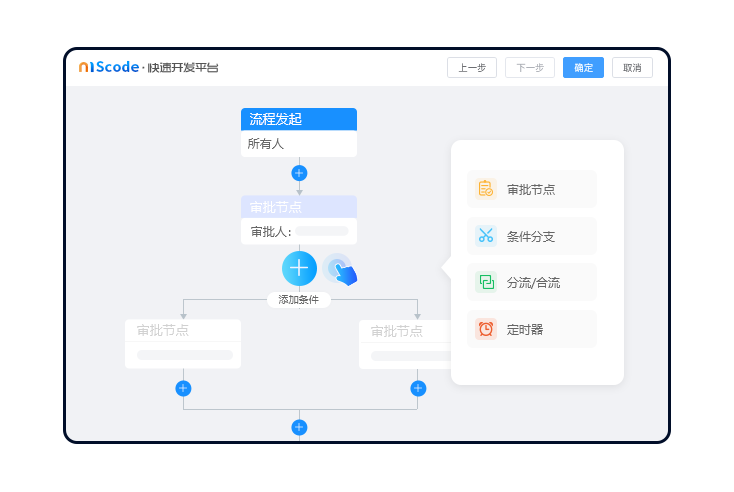Select the 条件分支 menu option
734x492 pixels.
[532, 236]
